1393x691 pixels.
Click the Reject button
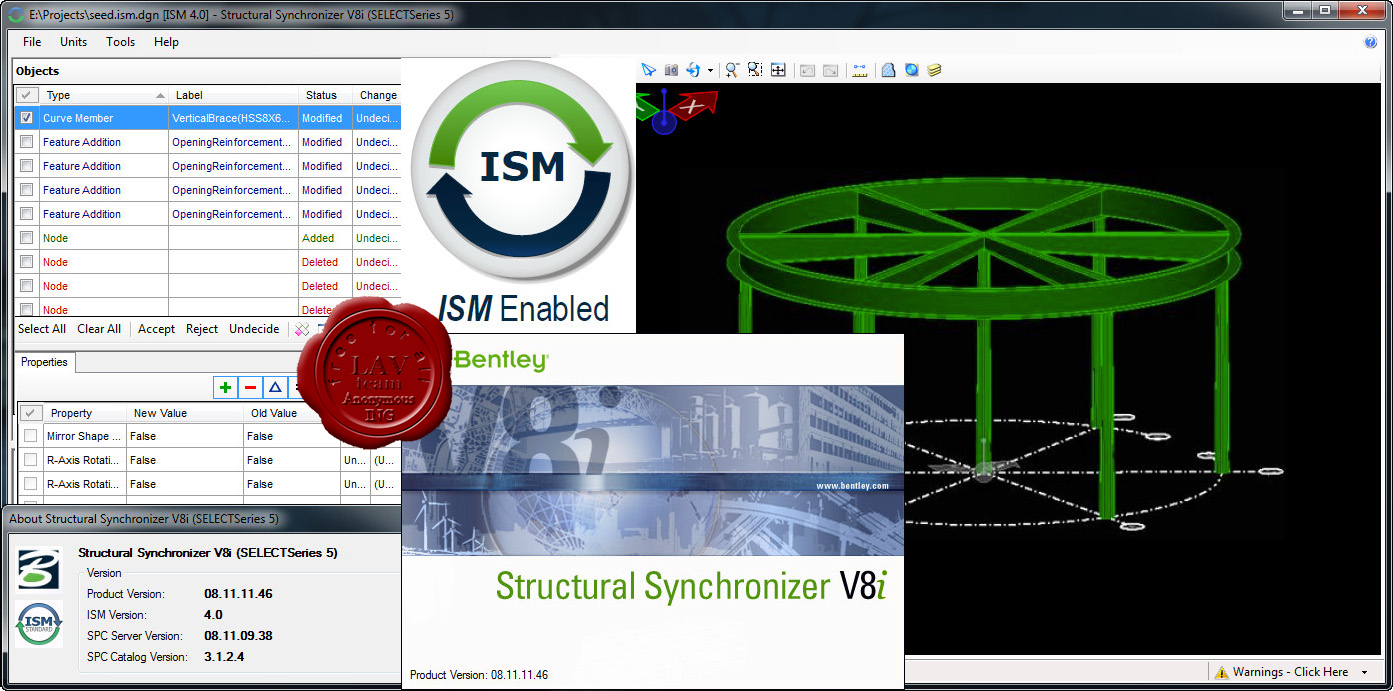[x=202, y=329]
